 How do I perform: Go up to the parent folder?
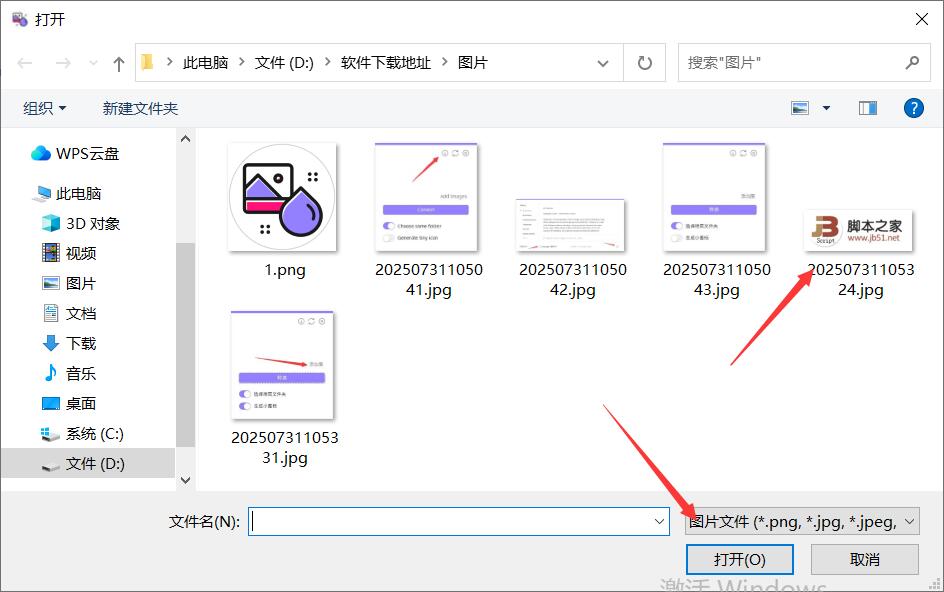point(117,62)
